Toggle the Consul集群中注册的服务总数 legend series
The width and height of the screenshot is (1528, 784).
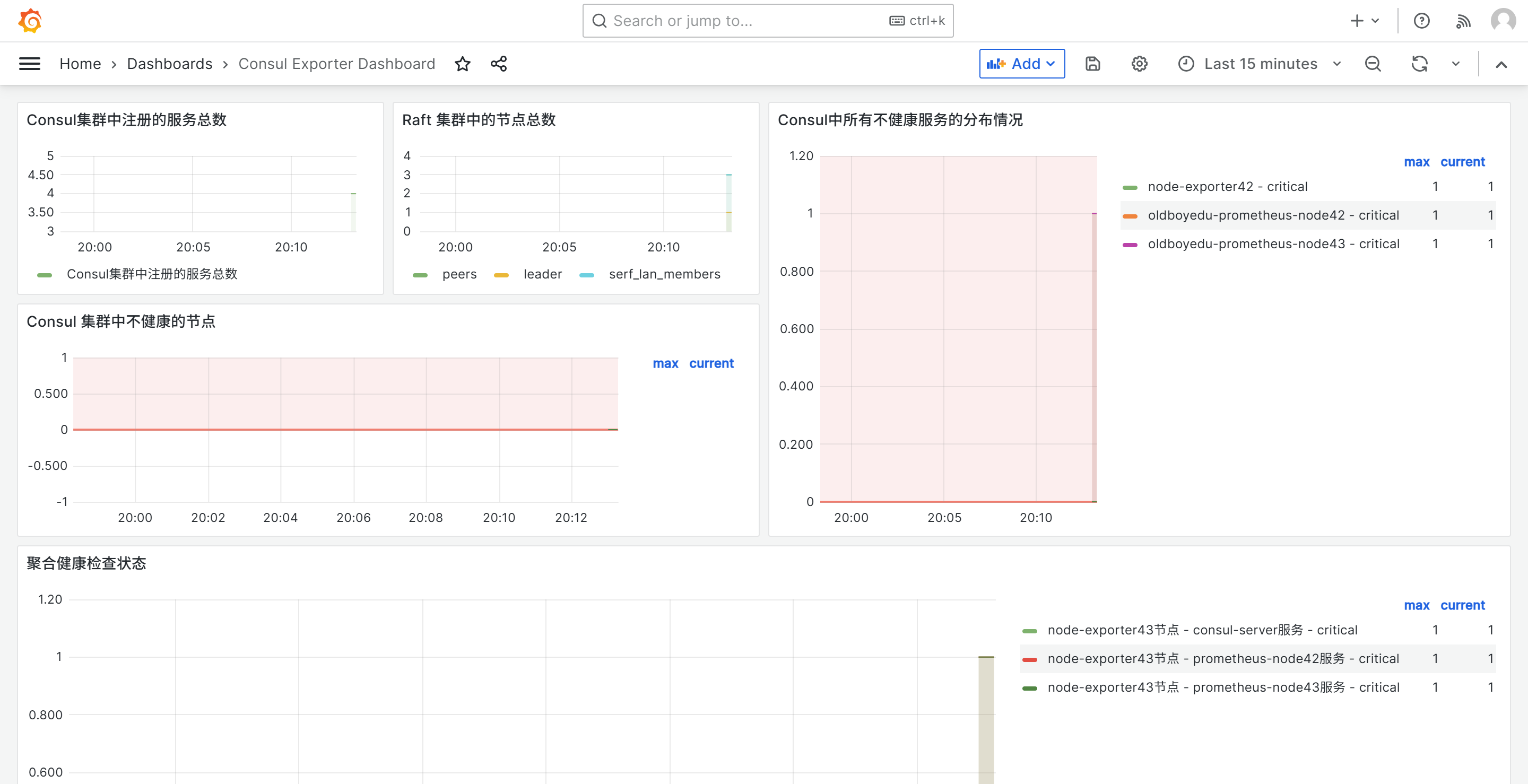pos(152,274)
